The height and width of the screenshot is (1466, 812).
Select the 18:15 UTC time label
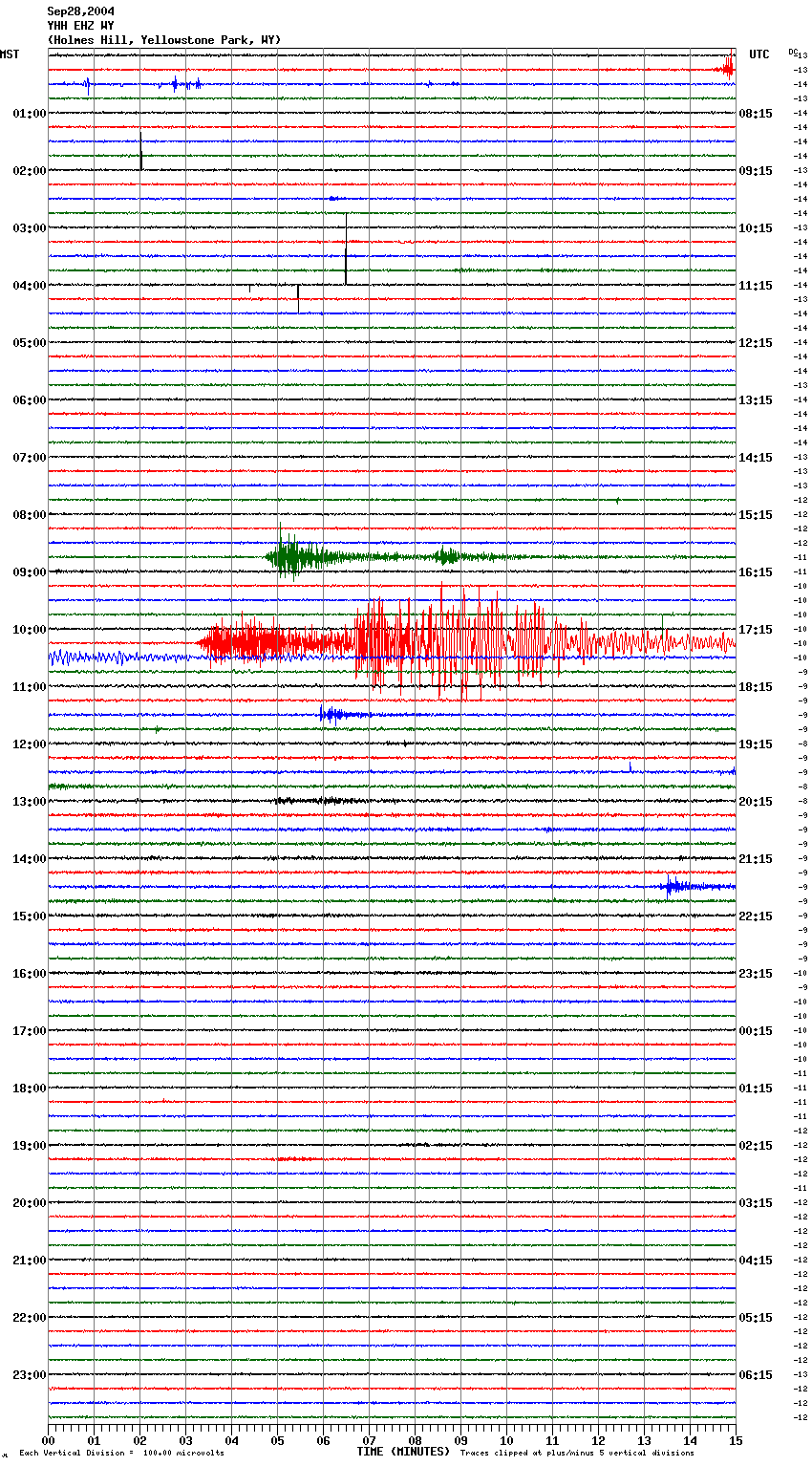[756, 687]
